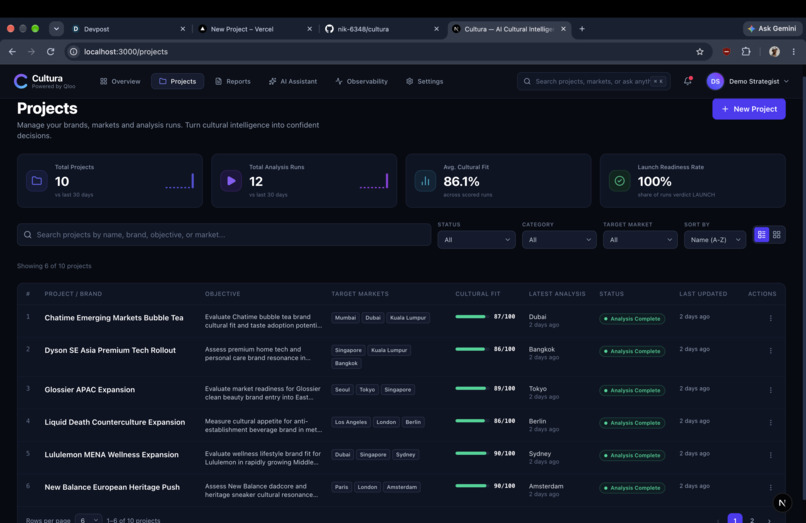The width and height of the screenshot is (806, 523).
Task: Open the Reports nav item
Action: (x=233, y=81)
